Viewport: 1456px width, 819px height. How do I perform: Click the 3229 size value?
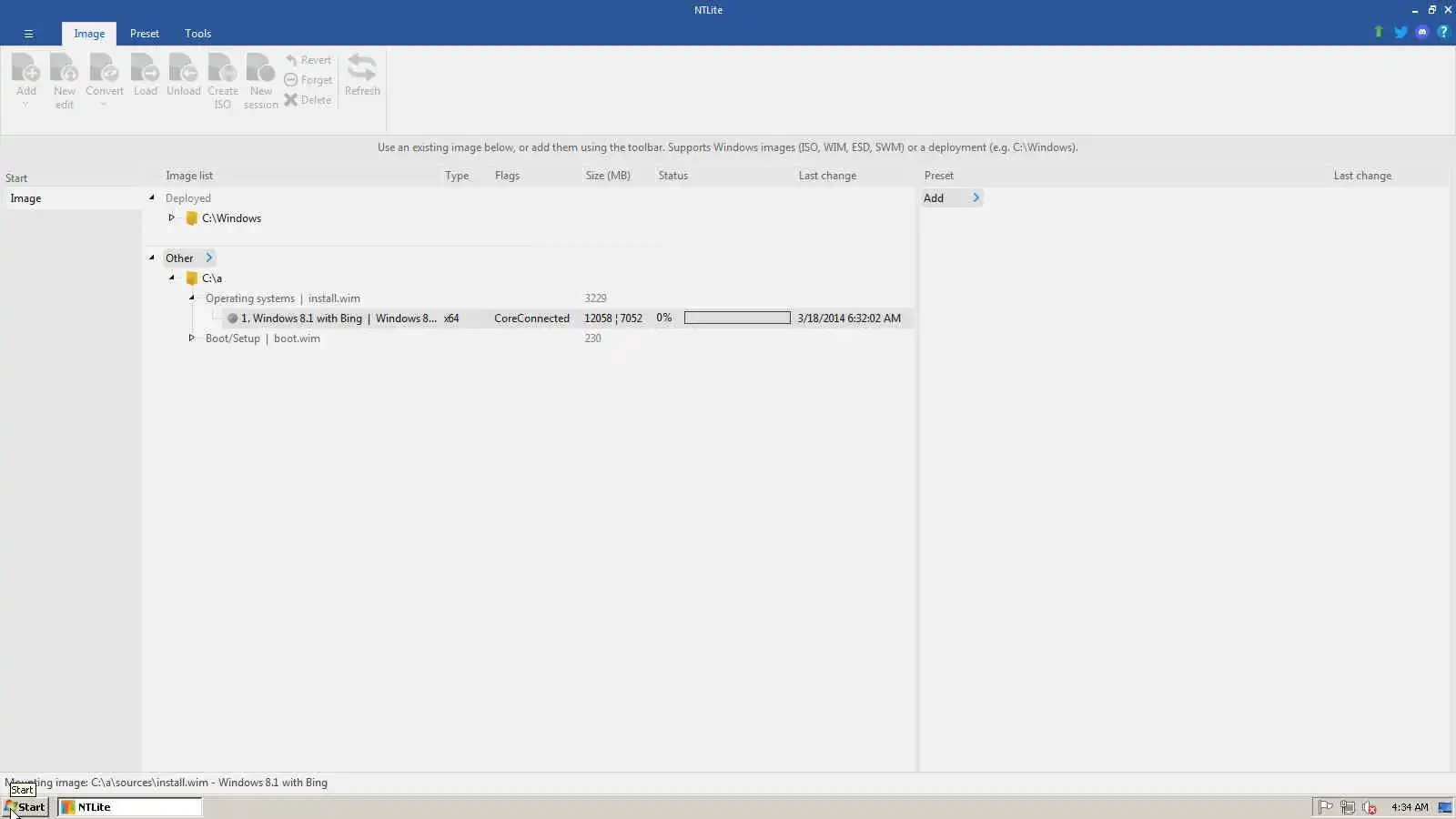coord(595,298)
